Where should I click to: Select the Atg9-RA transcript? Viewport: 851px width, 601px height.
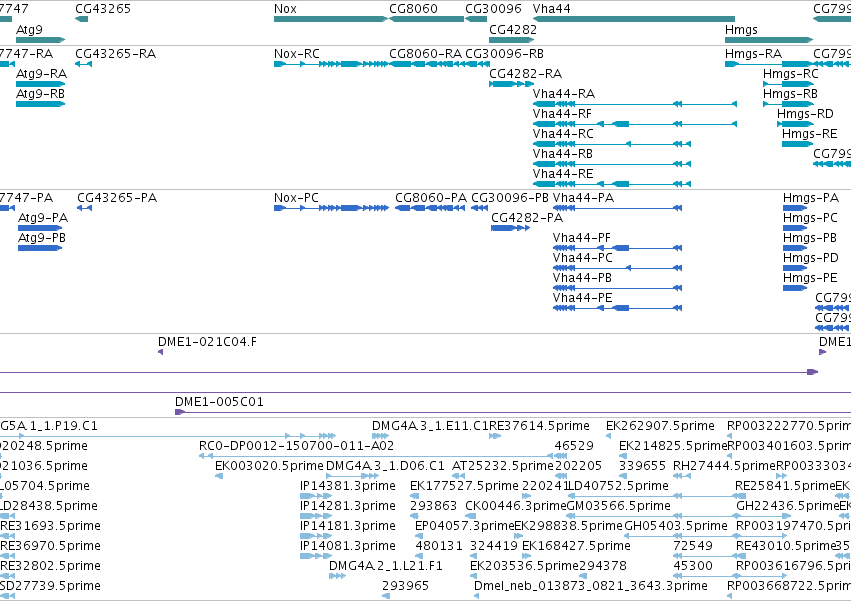(x=41, y=84)
